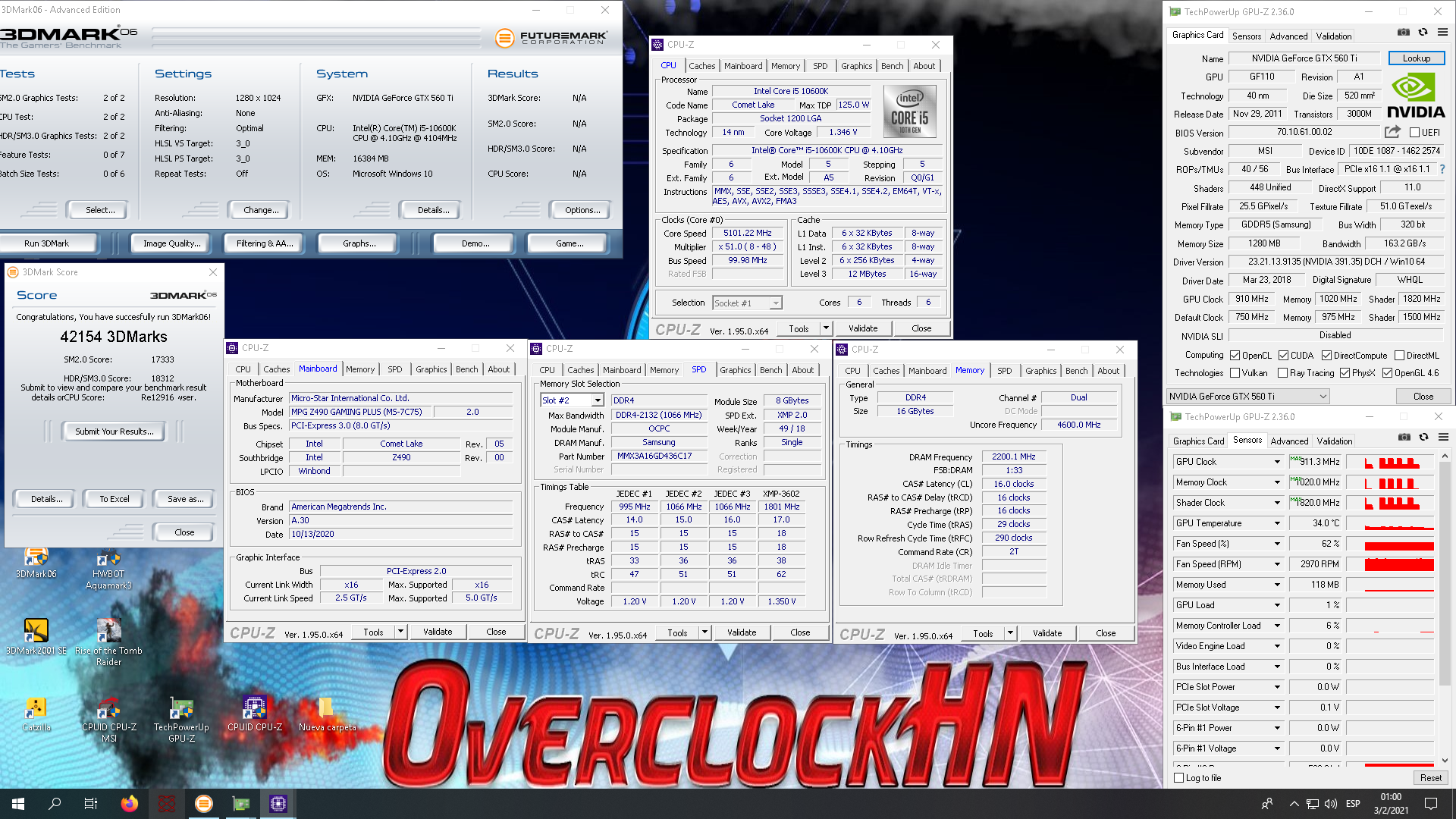Open Tools dropdown arrow in CPU-Z CPU window
Image resolution: width=1456 pixels, height=819 pixels.
tap(826, 328)
